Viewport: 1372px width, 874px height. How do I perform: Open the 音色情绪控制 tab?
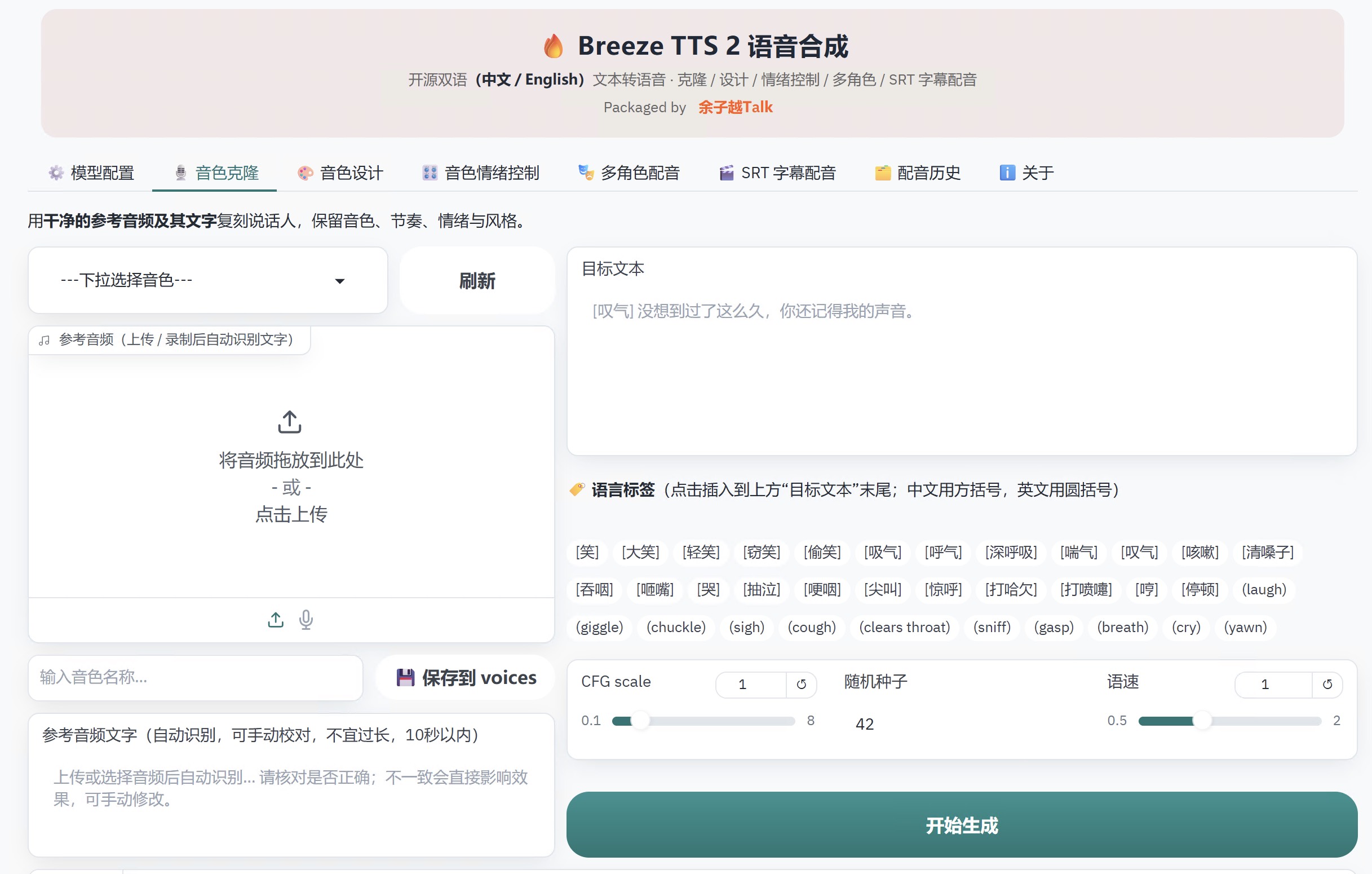[480, 173]
